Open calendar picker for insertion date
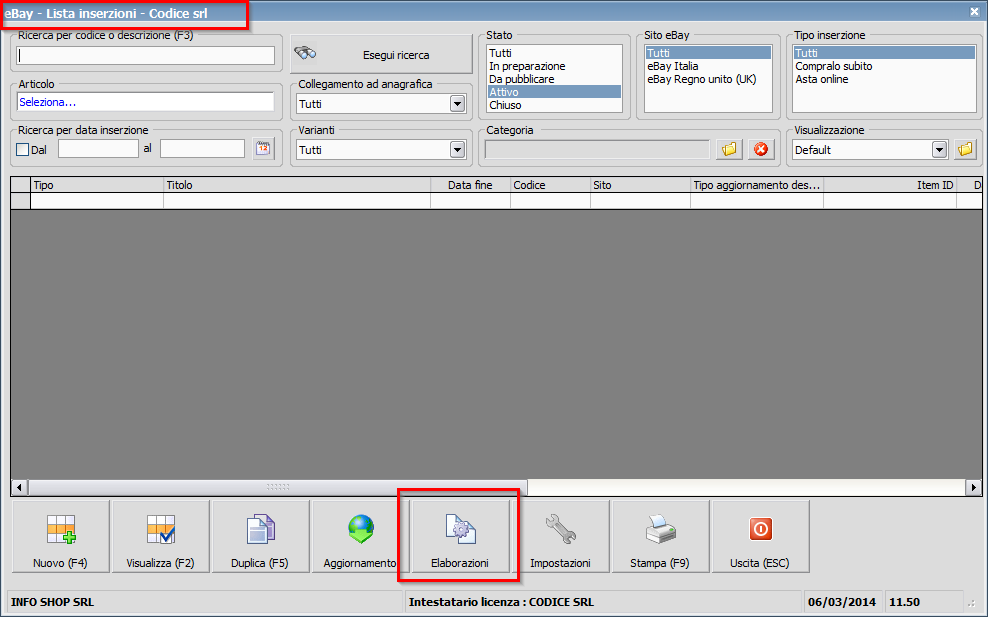Screen dimensions: 988x617 coord(263,149)
